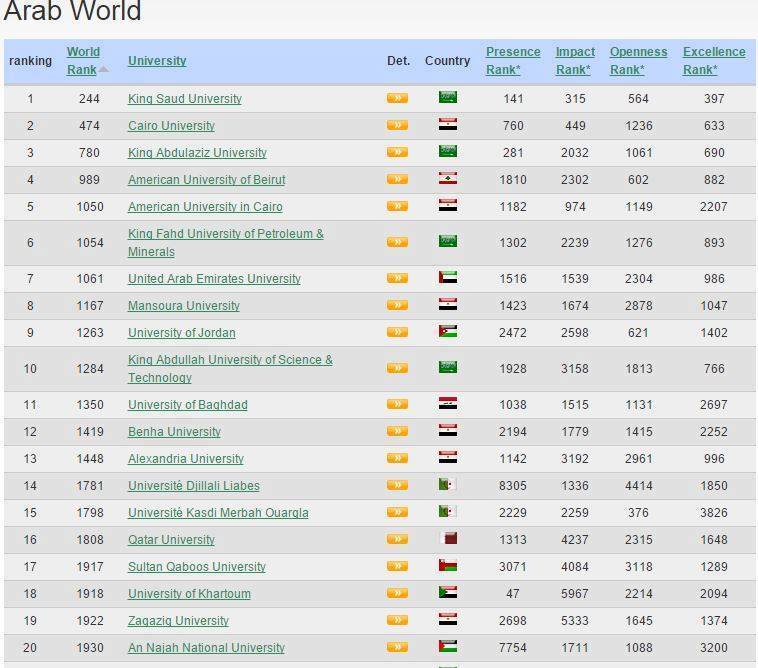Click excellence rank value 3826
This screenshot has width=758, height=668.
pyautogui.click(x=714, y=513)
